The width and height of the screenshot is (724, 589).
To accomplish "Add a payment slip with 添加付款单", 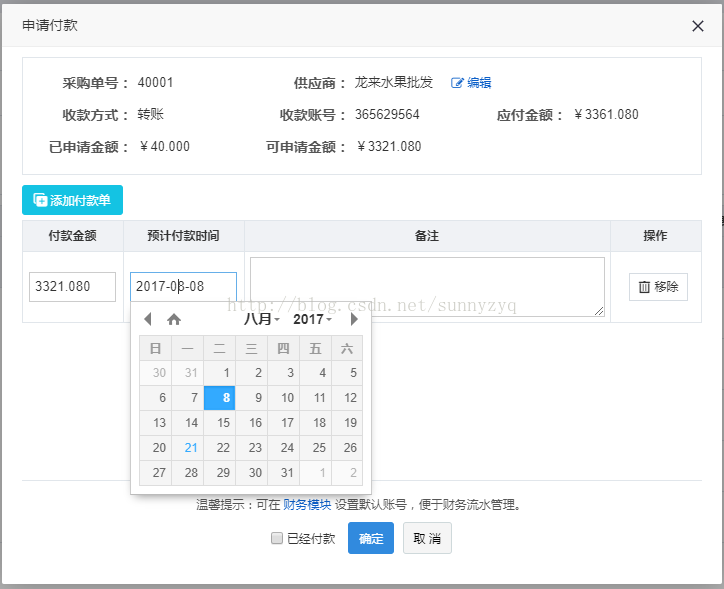I will (x=72, y=200).
